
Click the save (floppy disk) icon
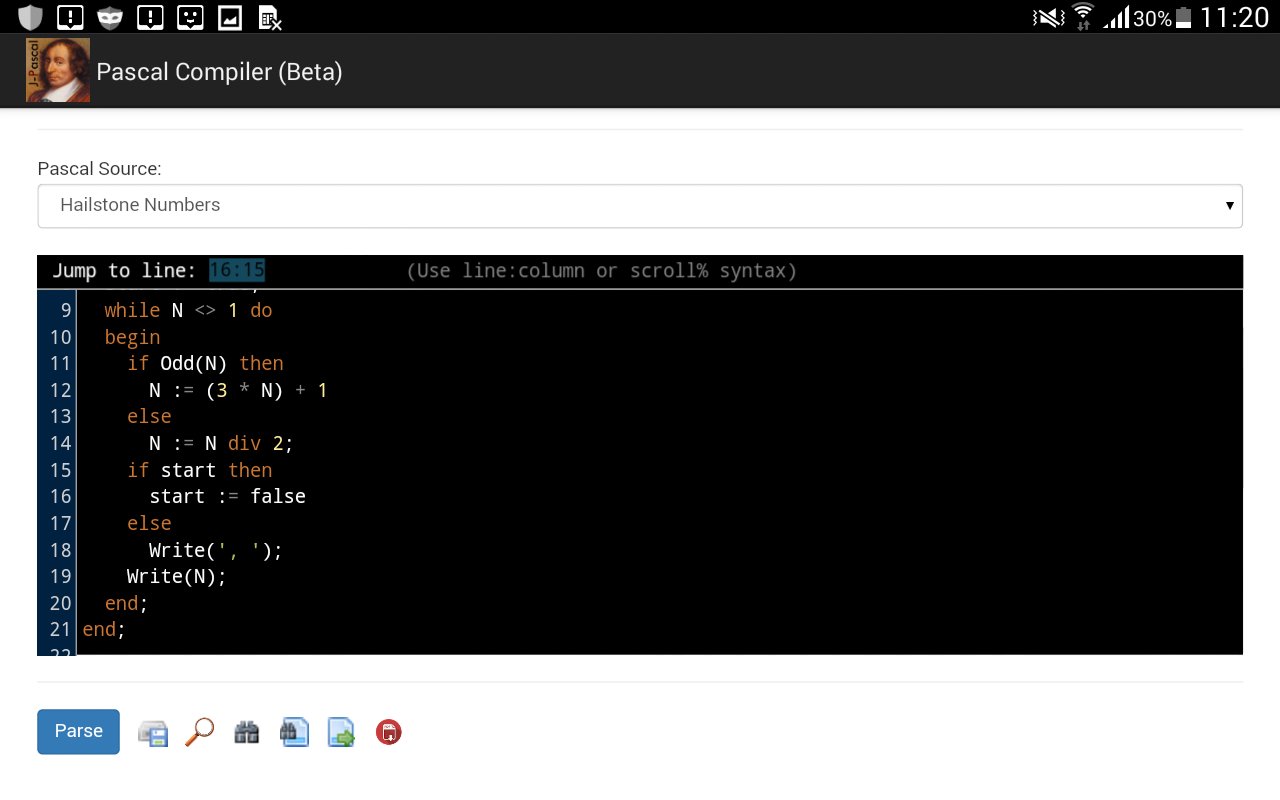pos(153,733)
